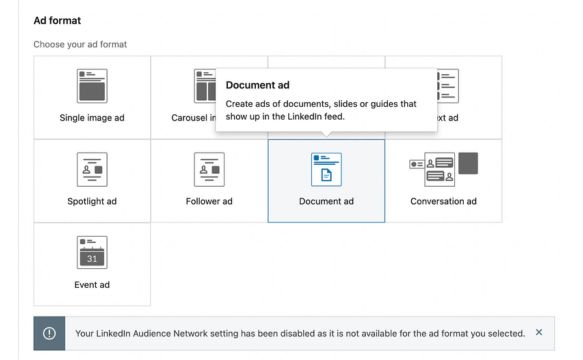Click the "Follower ad" label
Image resolution: width=583 pixels, height=360 pixels.
coord(209,201)
